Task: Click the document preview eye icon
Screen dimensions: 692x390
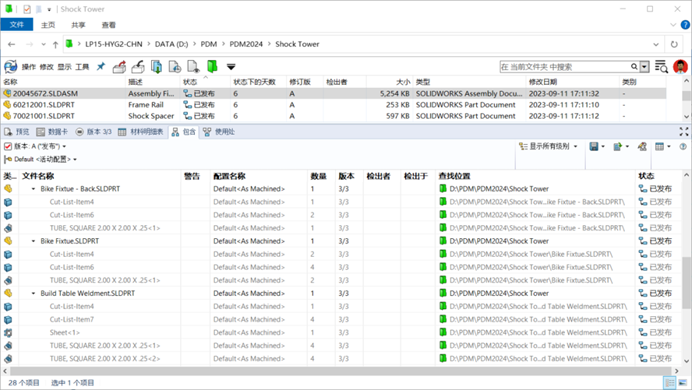Action: (x=193, y=67)
